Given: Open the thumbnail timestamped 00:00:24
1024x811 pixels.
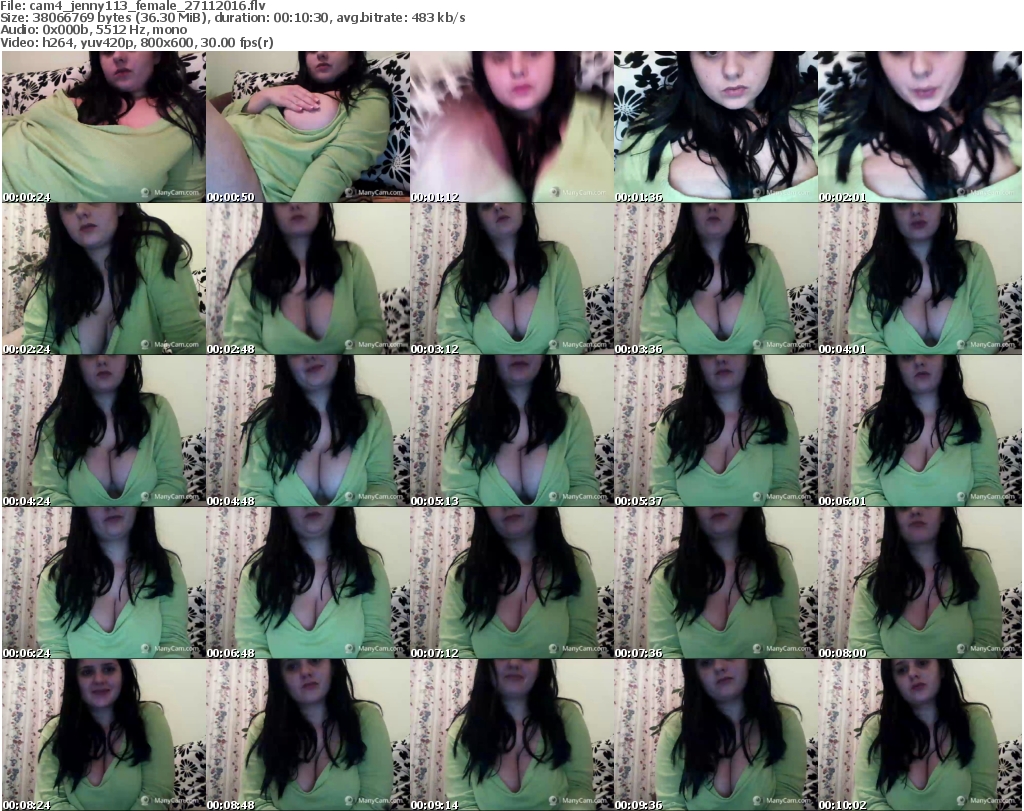Looking at the screenshot, I should 104,127.
